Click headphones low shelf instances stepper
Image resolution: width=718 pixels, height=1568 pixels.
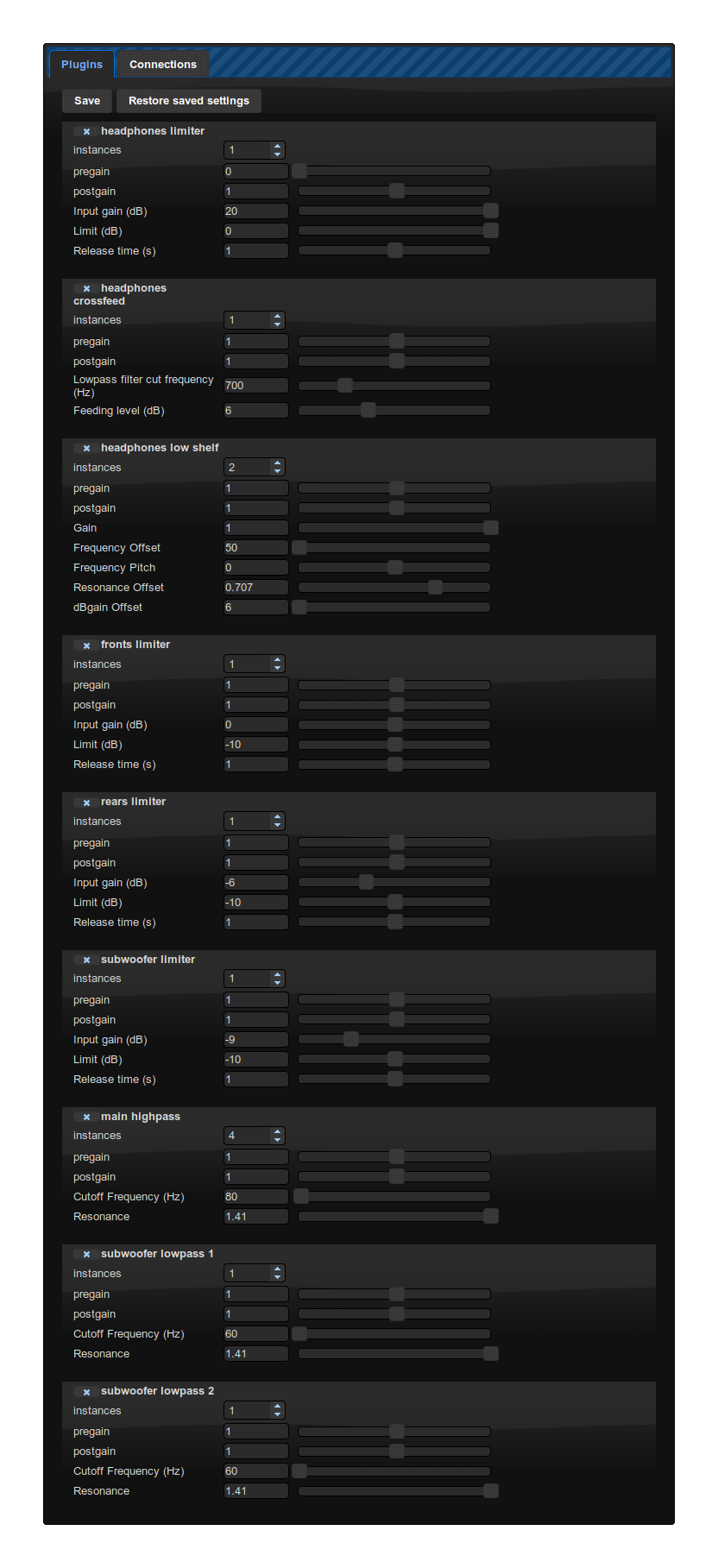coord(255,467)
